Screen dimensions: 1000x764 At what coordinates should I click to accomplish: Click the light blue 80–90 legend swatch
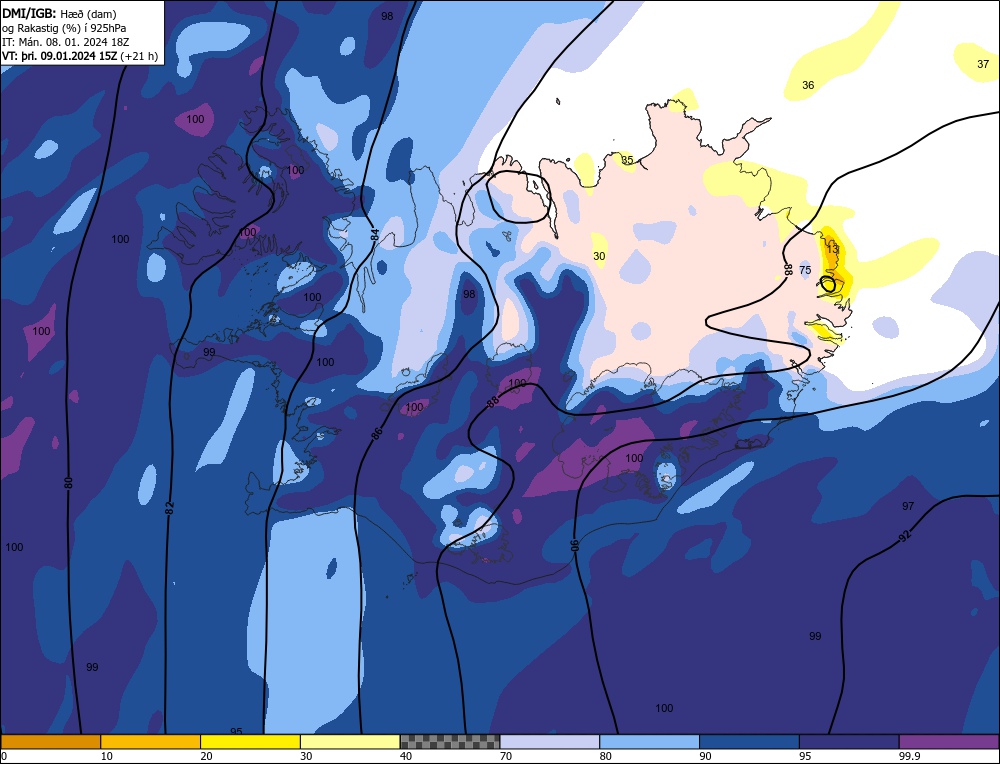point(649,741)
